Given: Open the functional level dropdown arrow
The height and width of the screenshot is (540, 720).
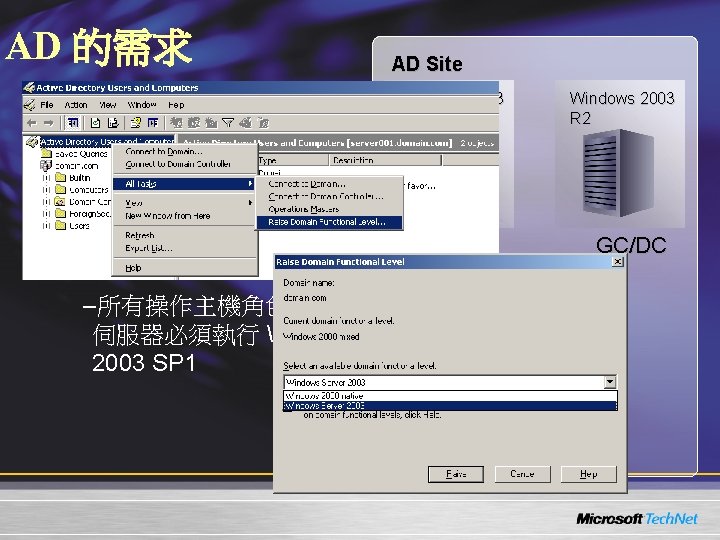Looking at the screenshot, I should 610,382.
